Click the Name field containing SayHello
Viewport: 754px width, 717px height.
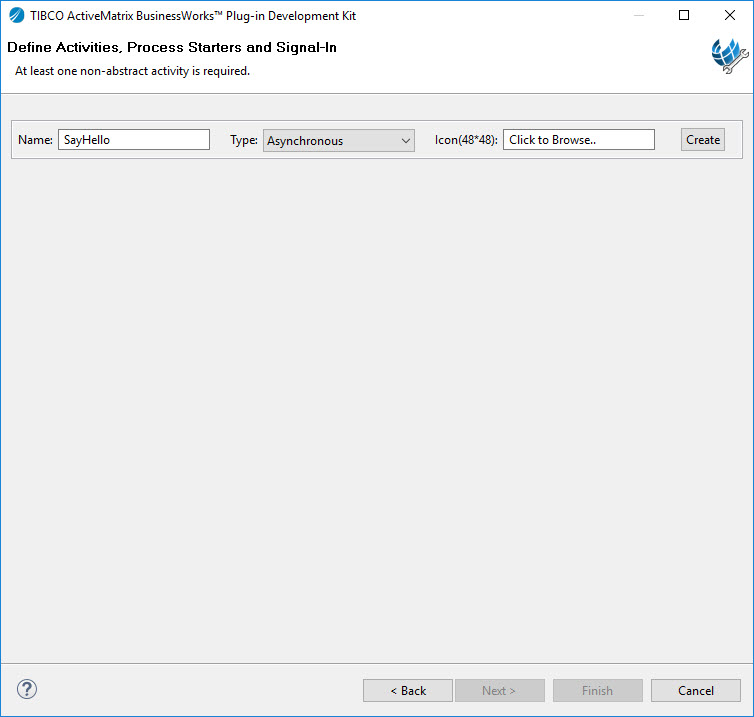pos(134,139)
